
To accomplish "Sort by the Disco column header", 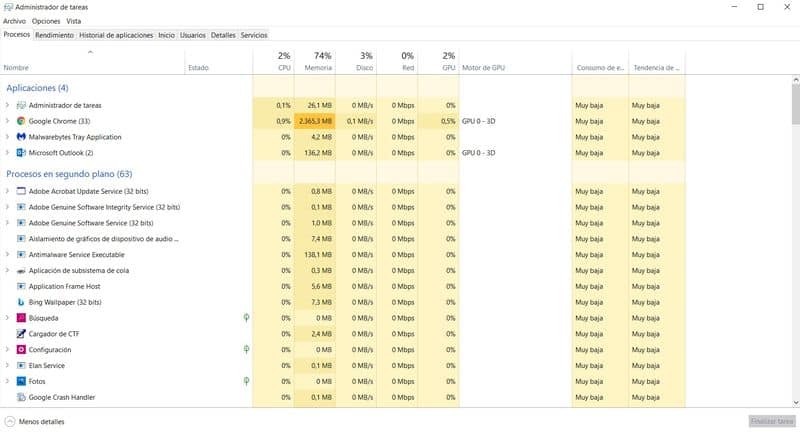I will click(x=356, y=61).
